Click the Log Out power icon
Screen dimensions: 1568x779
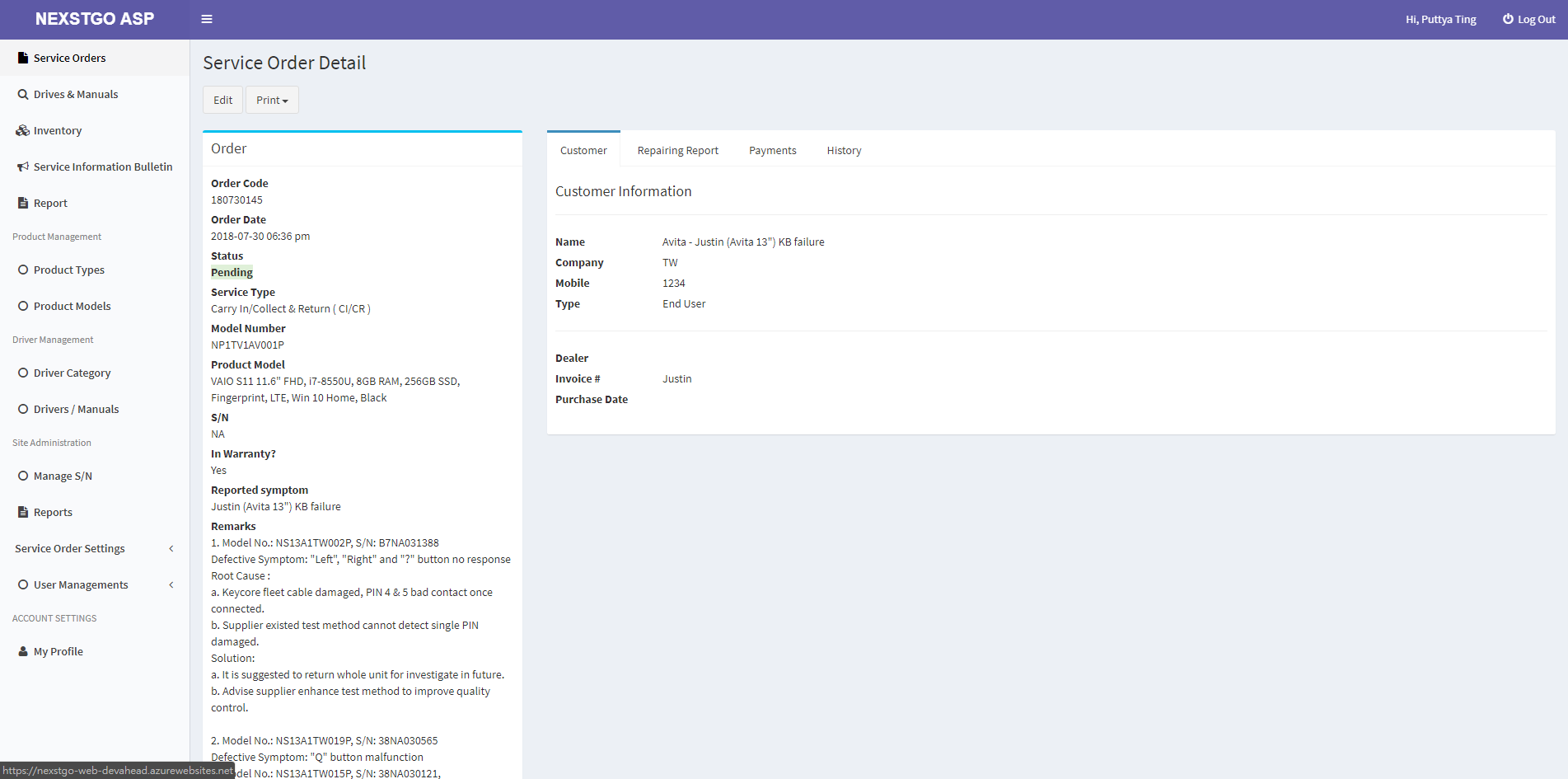[1508, 19]
